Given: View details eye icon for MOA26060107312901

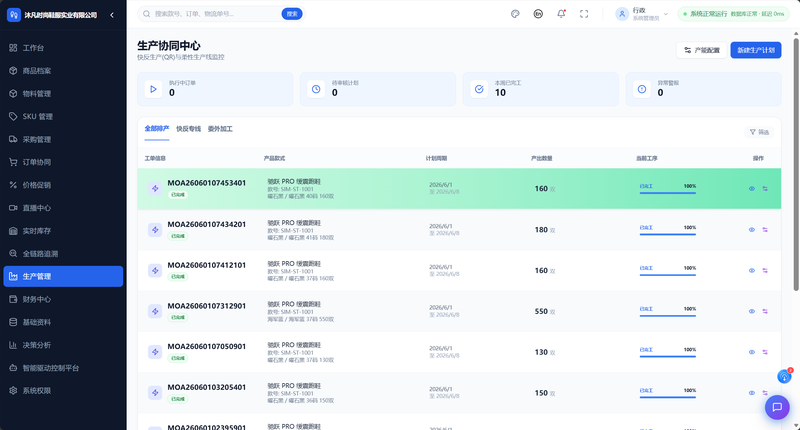Looking at the screenshot, I should point(752,312).
